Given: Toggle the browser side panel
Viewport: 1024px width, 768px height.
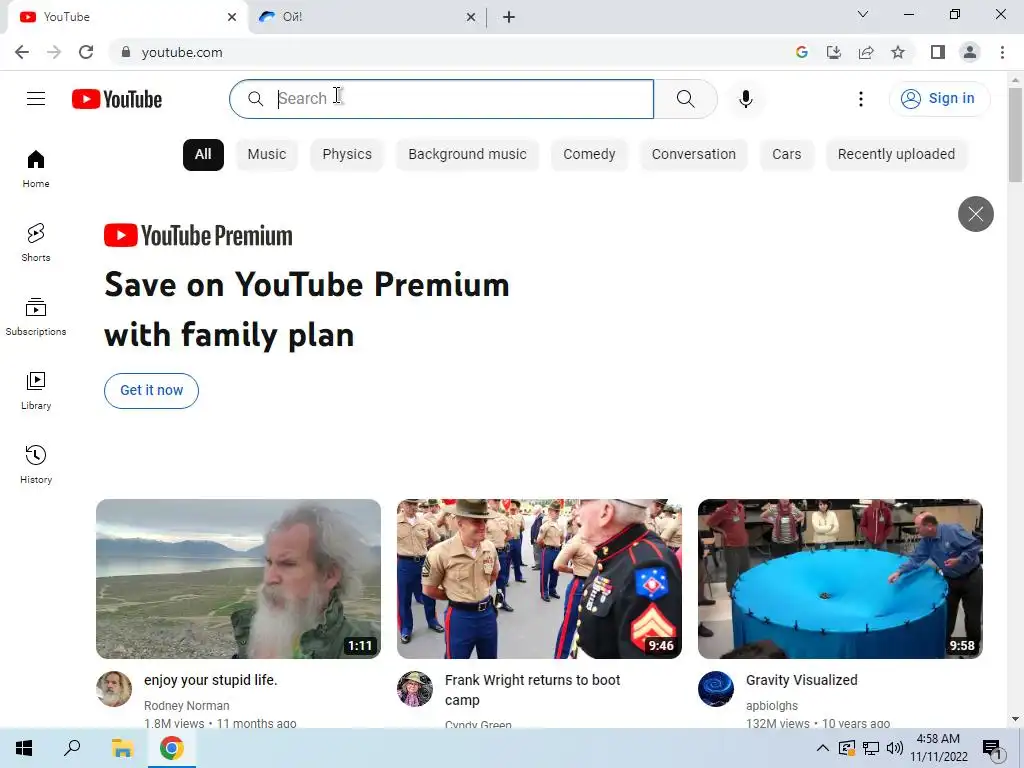Looking at the screenshot, I should (x=938, y=52).
